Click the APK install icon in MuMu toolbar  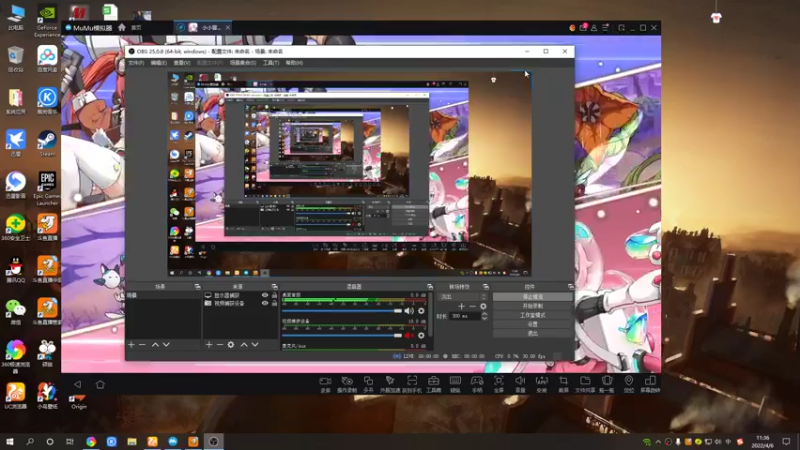541,381
